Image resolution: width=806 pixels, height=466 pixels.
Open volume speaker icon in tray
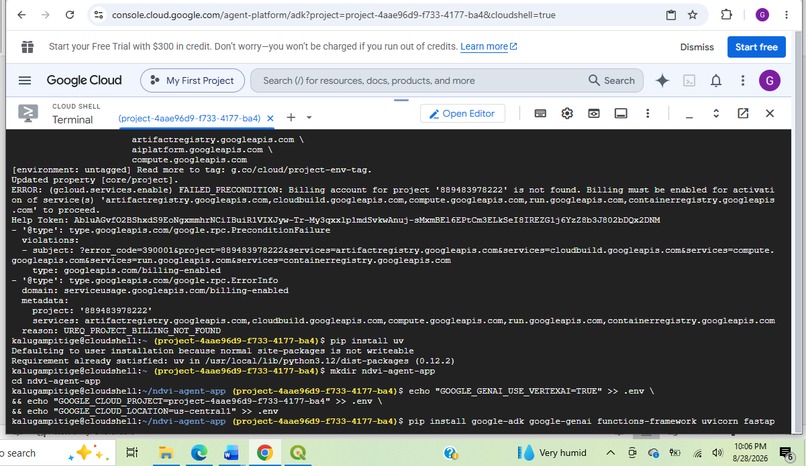coord(718,453)
